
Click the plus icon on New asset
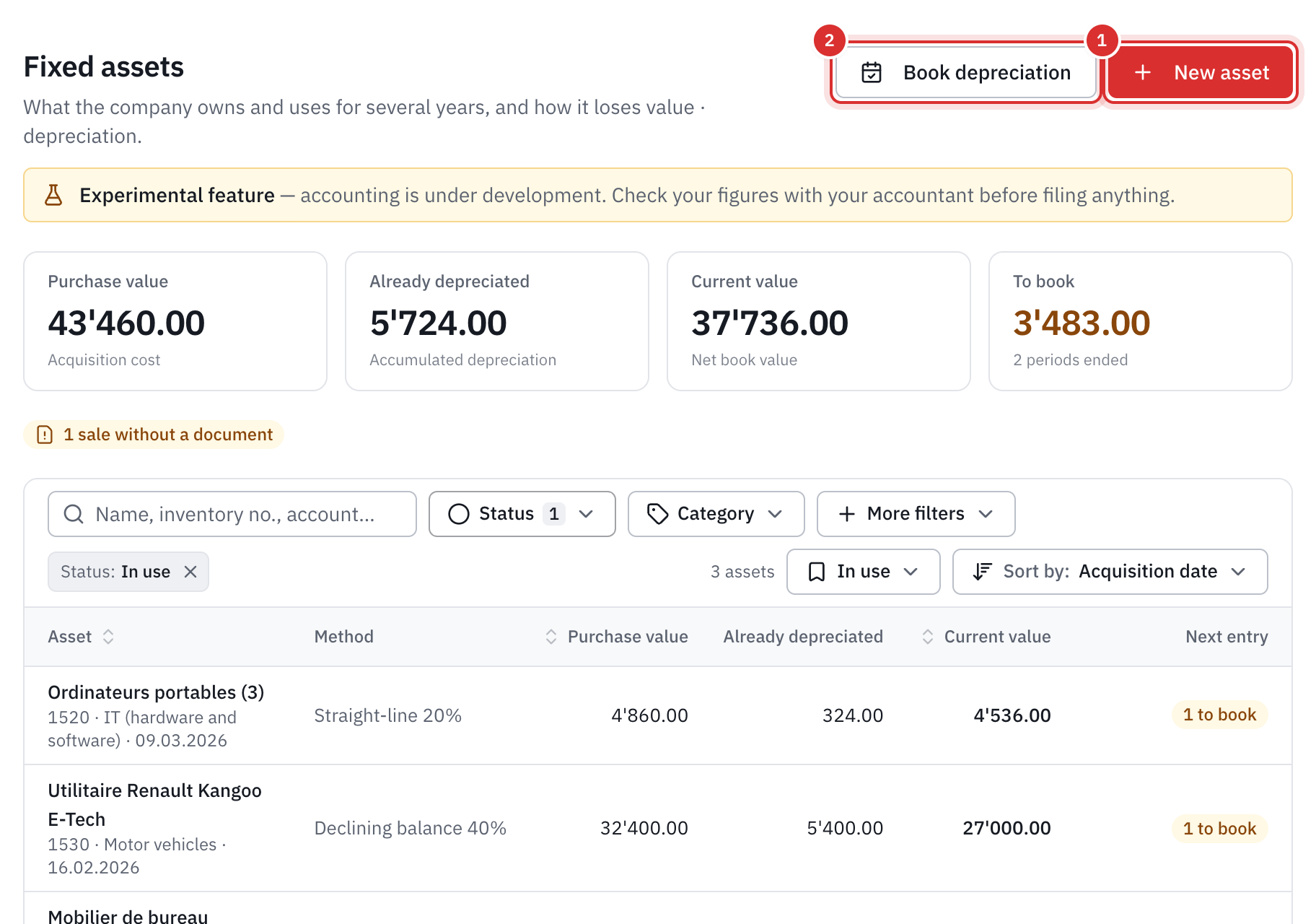tap(1143, 72)
